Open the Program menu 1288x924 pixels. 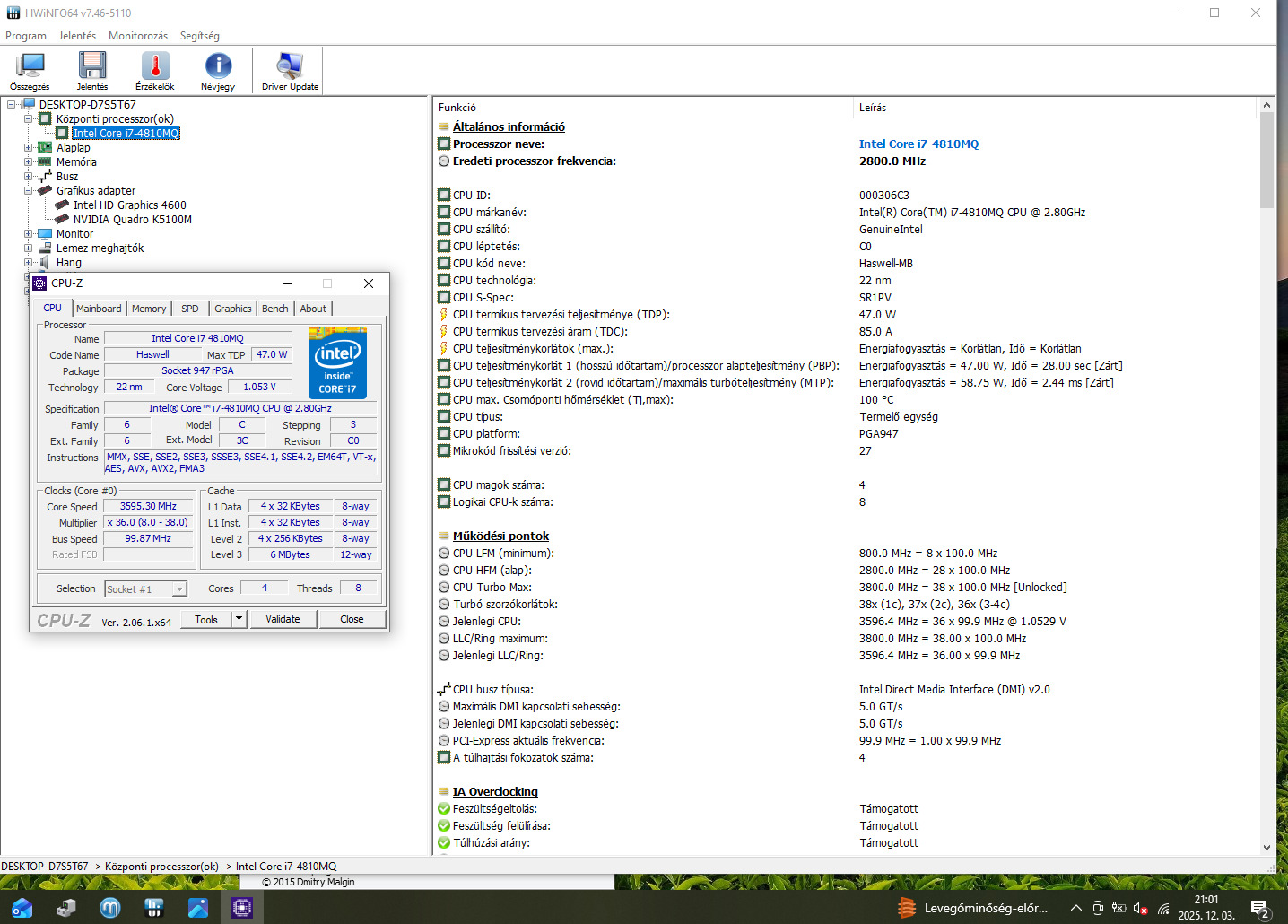click(26, 36)
